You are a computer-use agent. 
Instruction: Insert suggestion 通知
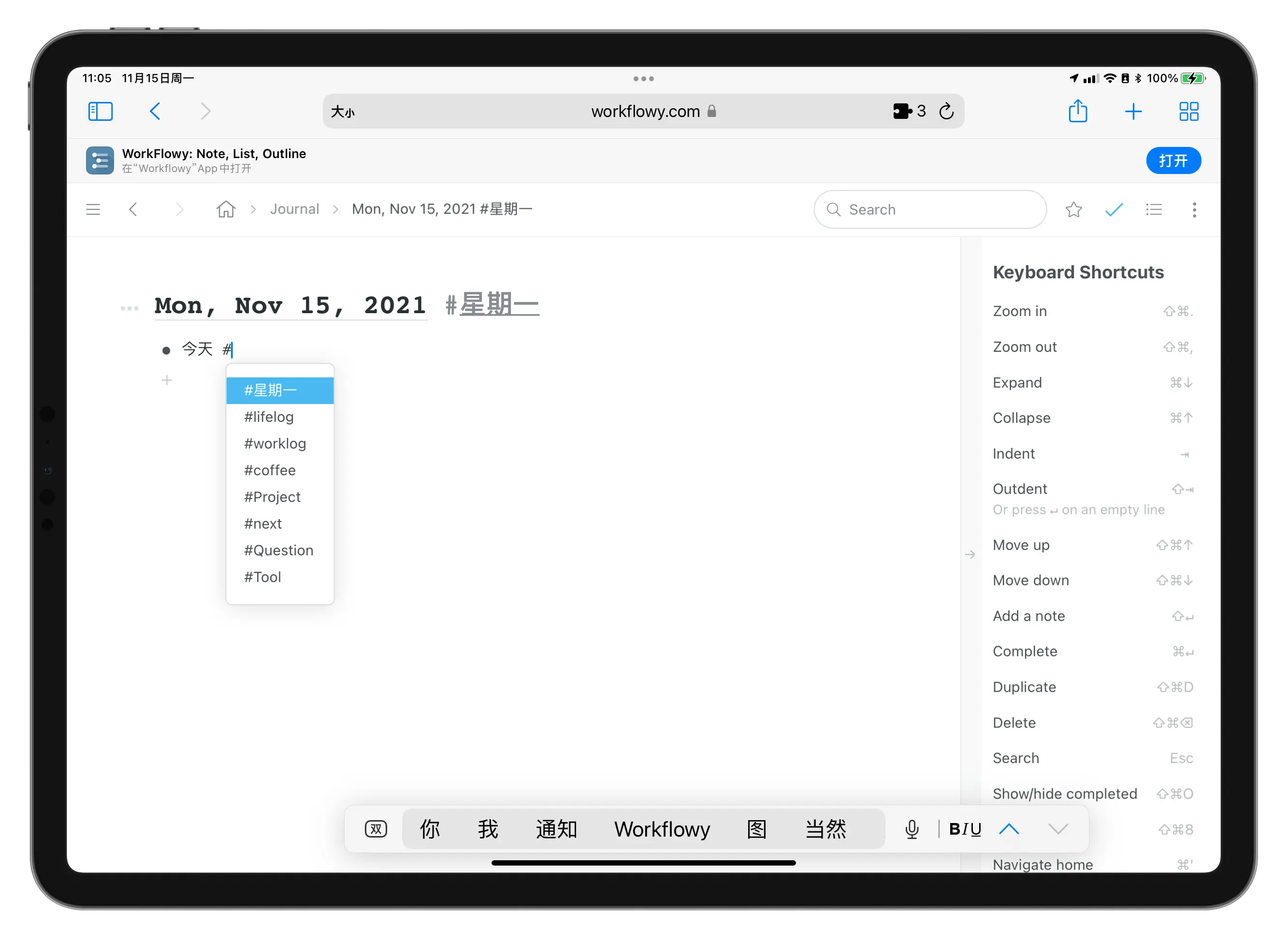[x=556, y=829]
